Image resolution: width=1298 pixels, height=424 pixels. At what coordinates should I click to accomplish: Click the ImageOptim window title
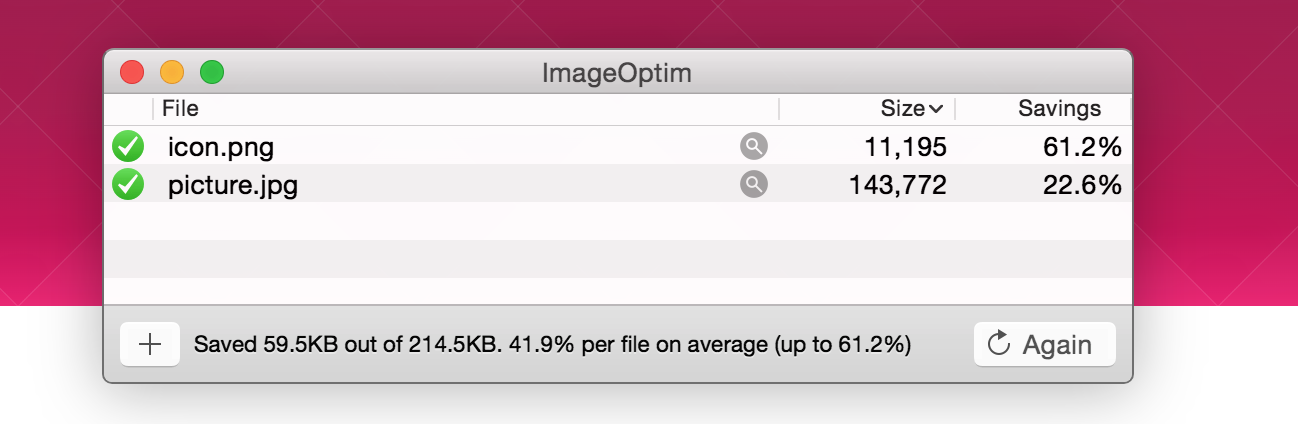coord(617,73)
